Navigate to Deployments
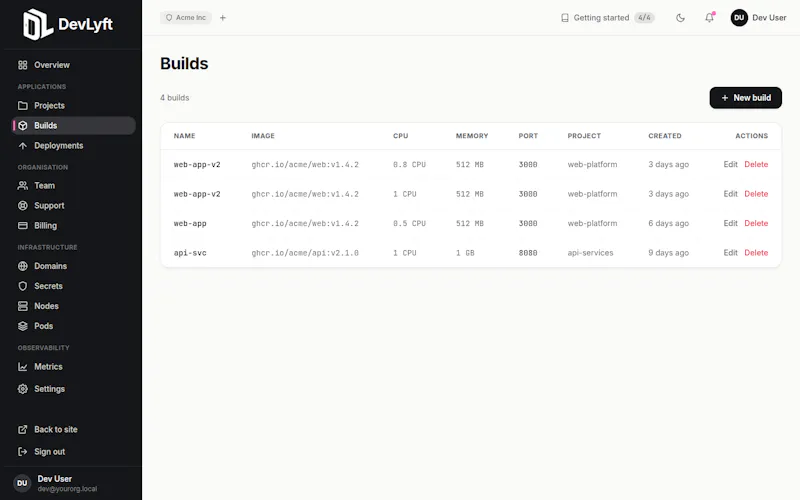 click(x=73, y=145)
